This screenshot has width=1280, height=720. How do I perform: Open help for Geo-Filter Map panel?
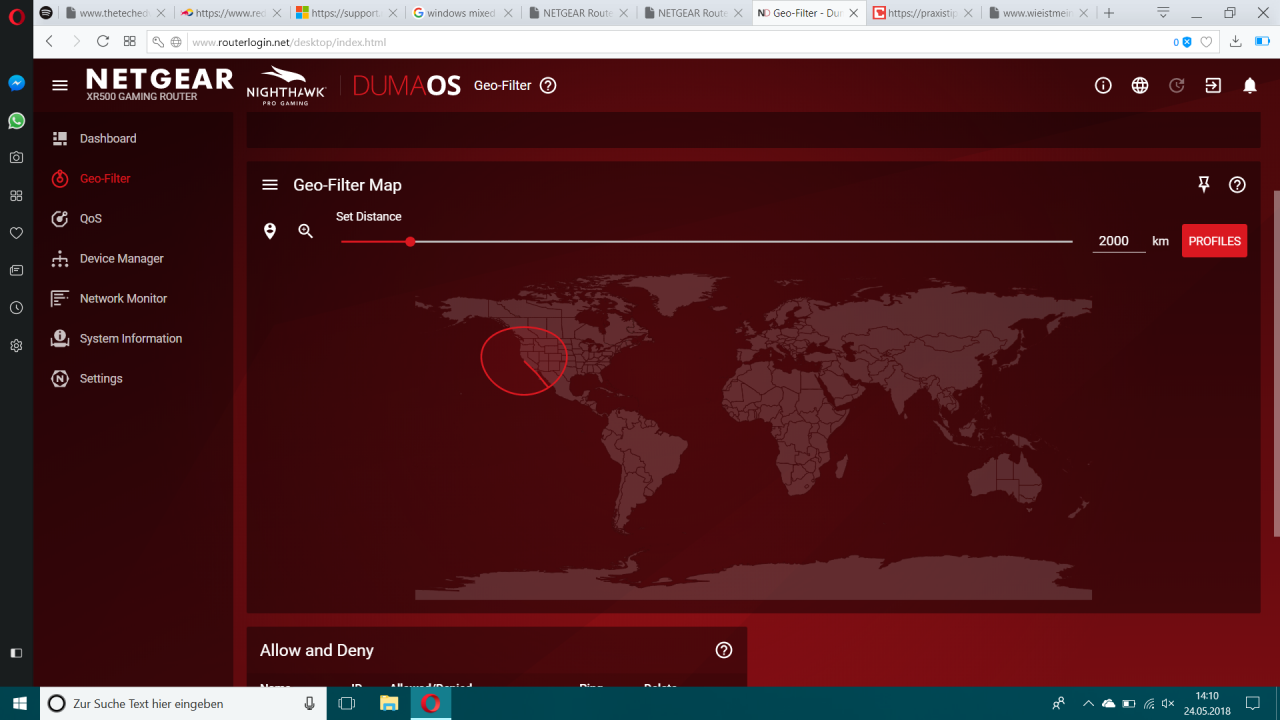coord(1237,184)
